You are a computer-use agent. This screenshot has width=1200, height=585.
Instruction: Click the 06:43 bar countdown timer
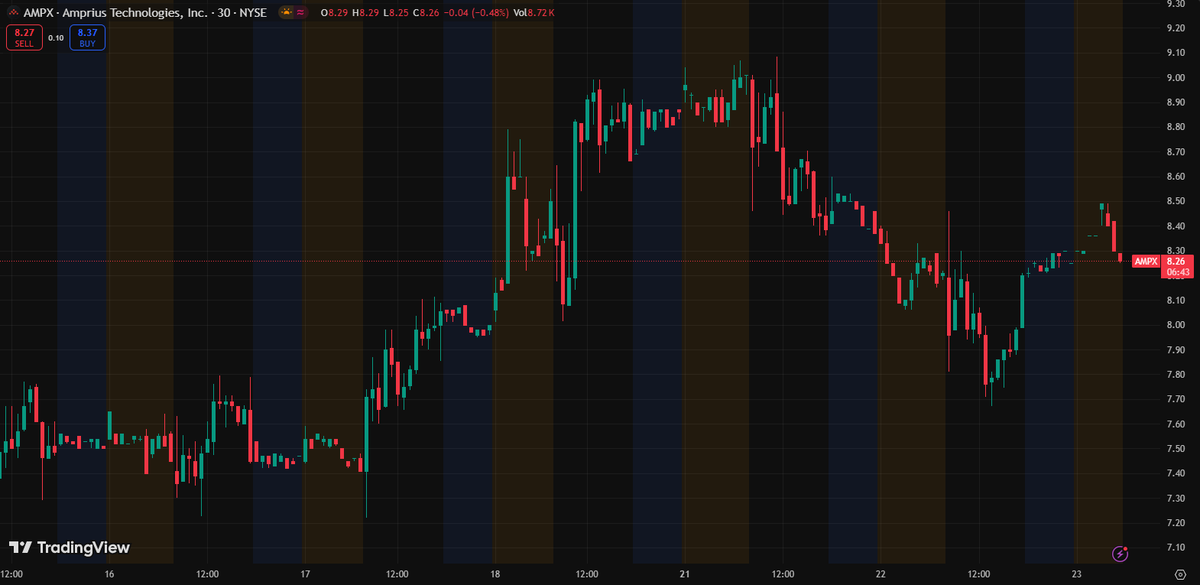(1178, 272)
